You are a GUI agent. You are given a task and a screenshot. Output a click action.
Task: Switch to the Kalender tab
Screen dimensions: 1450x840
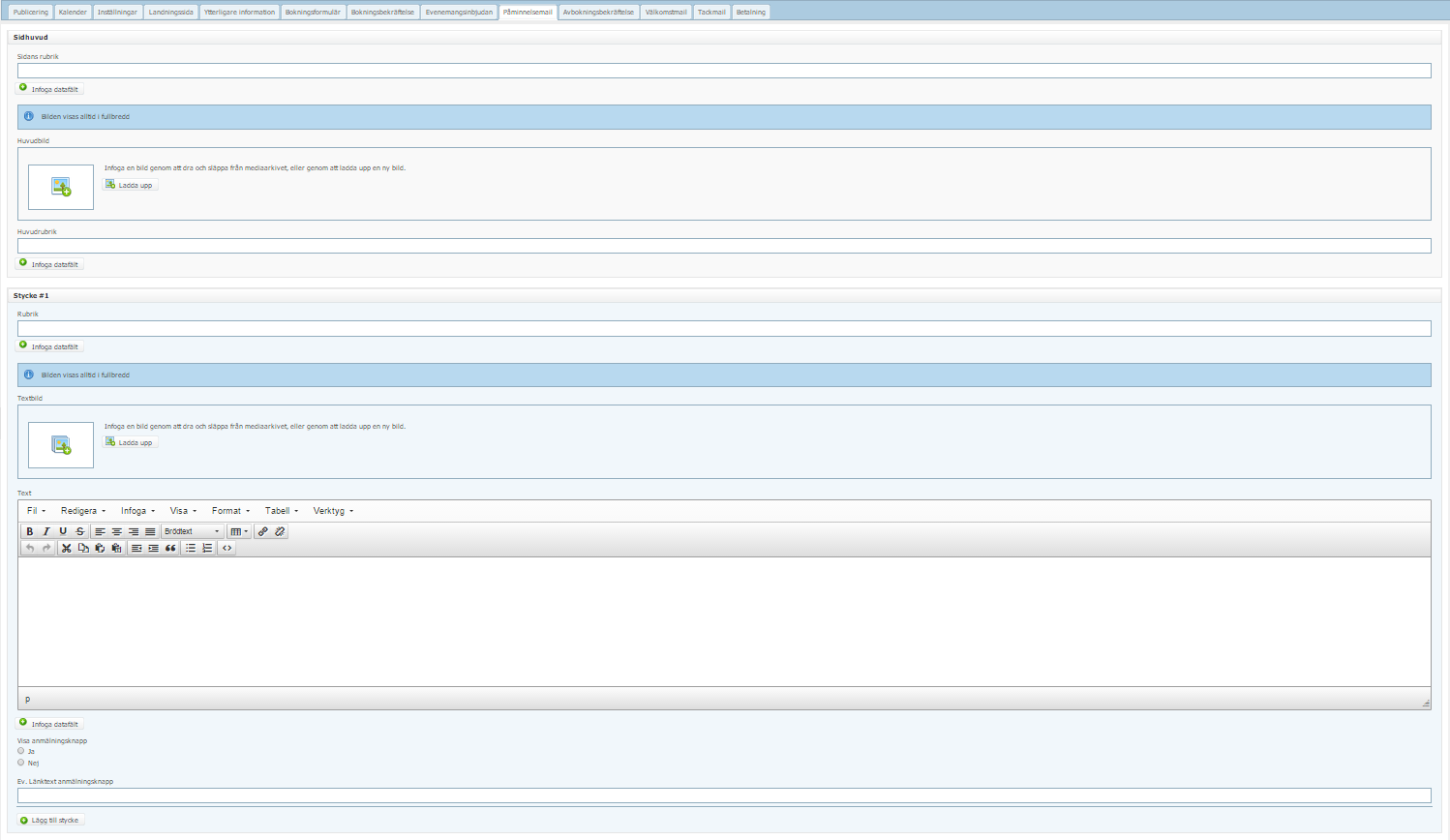coord(73,13)
